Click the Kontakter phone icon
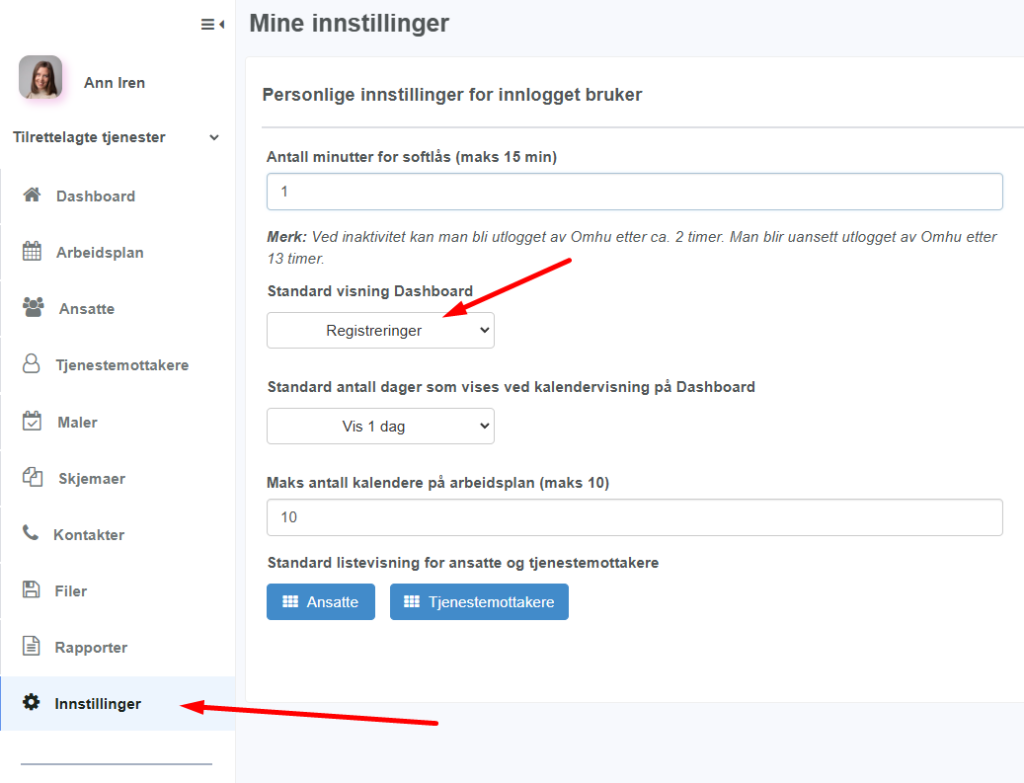Screen dimensions: 1024x783 point(31,534)
